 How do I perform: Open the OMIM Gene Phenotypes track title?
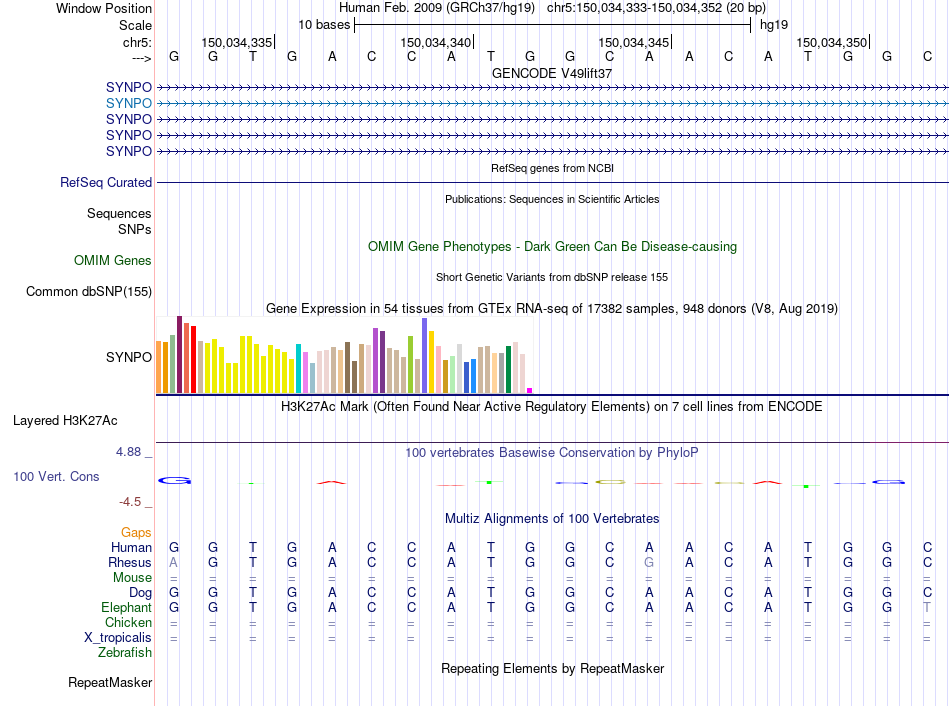click(x=552, y=246)
